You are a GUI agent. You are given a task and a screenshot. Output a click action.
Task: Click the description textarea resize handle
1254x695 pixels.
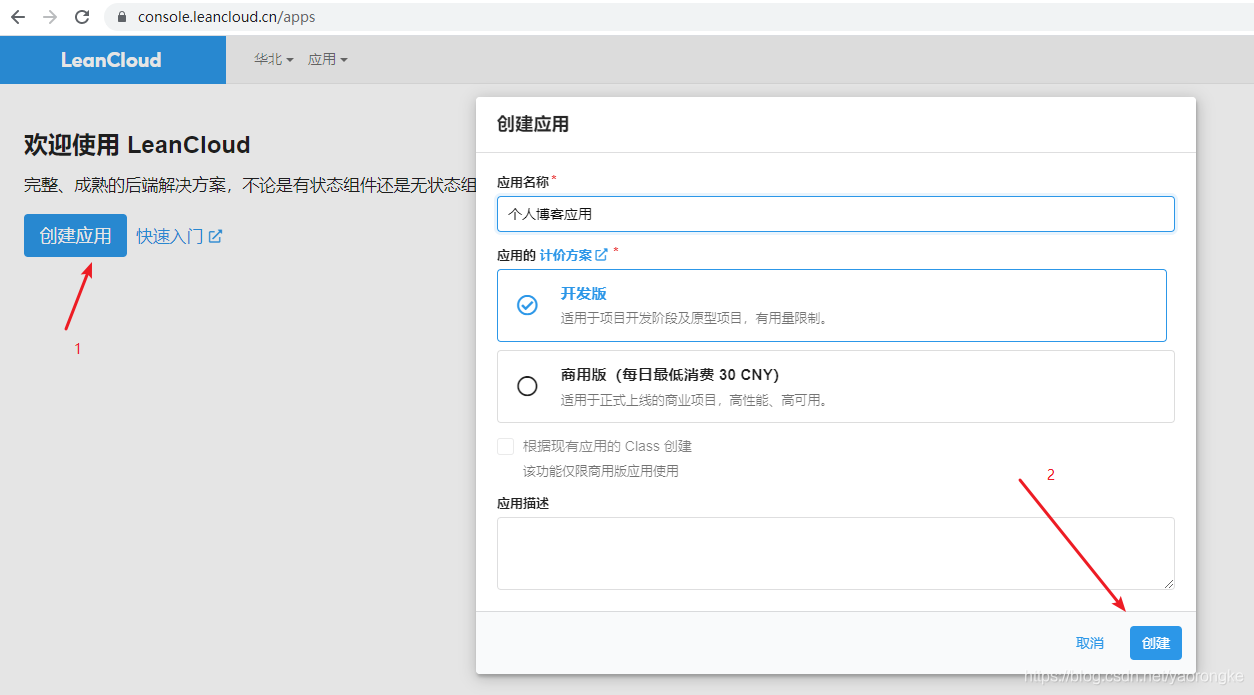click(1168, 583)
